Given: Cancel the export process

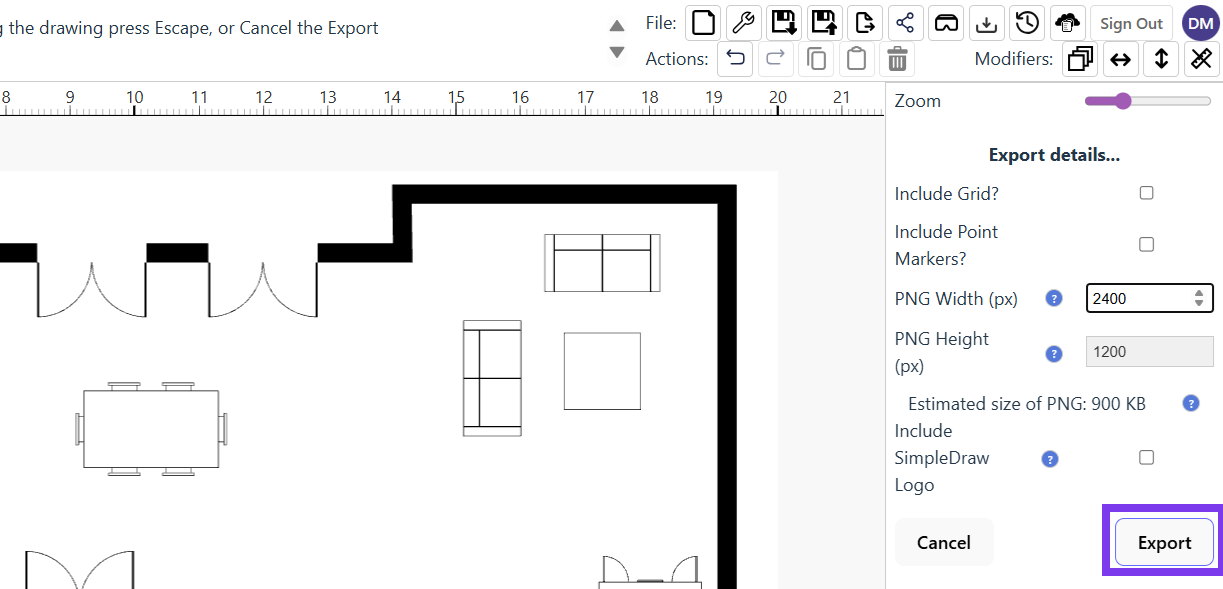Looking at the screenshot, I should [x=943, y=542].
